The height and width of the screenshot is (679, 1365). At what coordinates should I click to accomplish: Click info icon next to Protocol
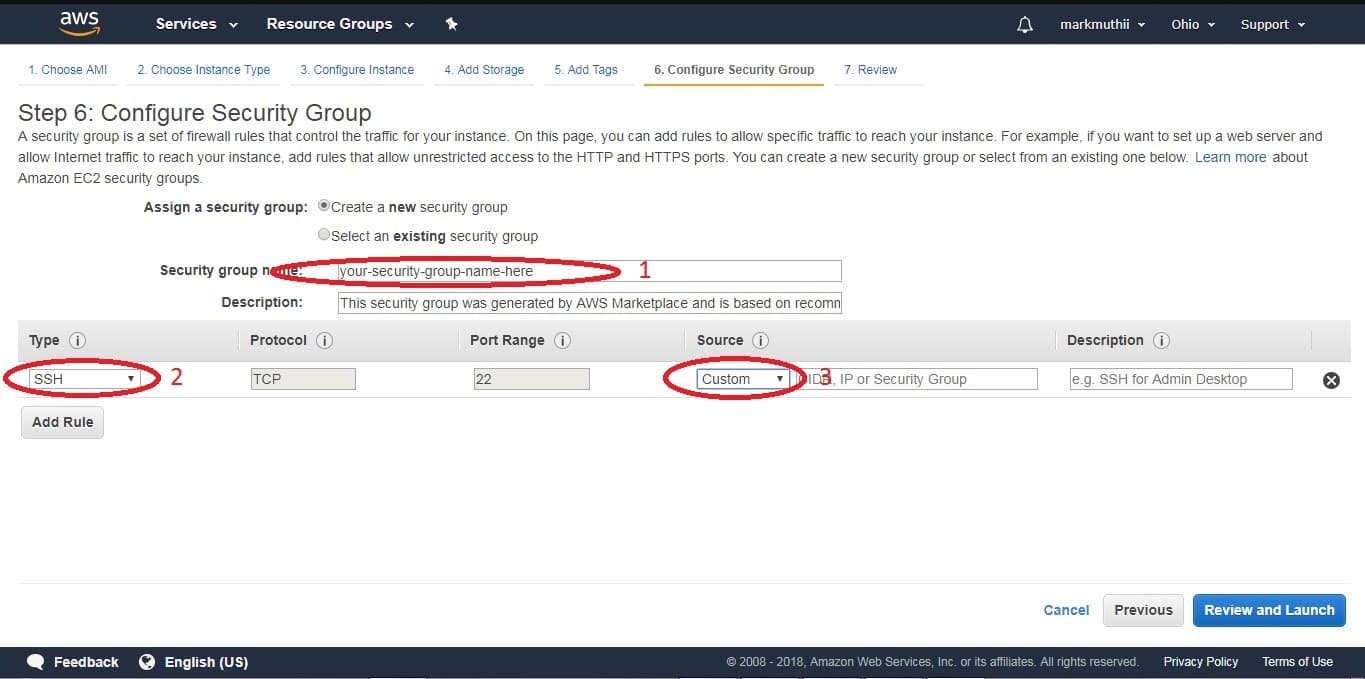pos(324,340)
